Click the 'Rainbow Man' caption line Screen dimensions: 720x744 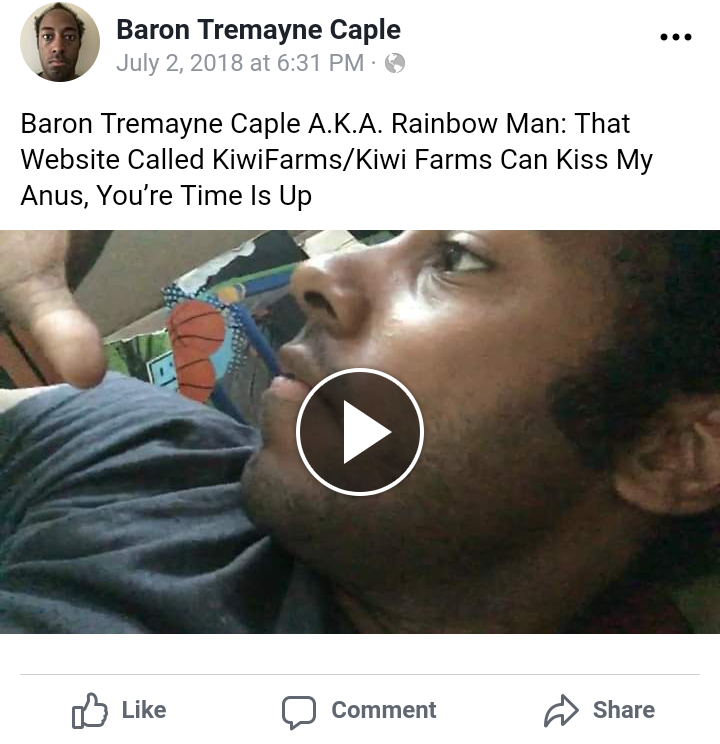pos(325,123)
